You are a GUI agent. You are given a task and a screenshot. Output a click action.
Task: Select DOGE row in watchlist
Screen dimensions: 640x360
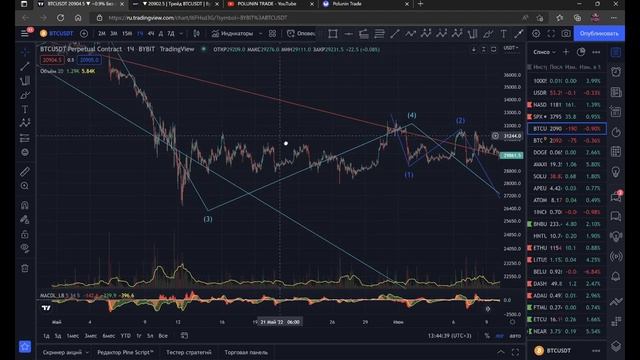tap(567, 152)
